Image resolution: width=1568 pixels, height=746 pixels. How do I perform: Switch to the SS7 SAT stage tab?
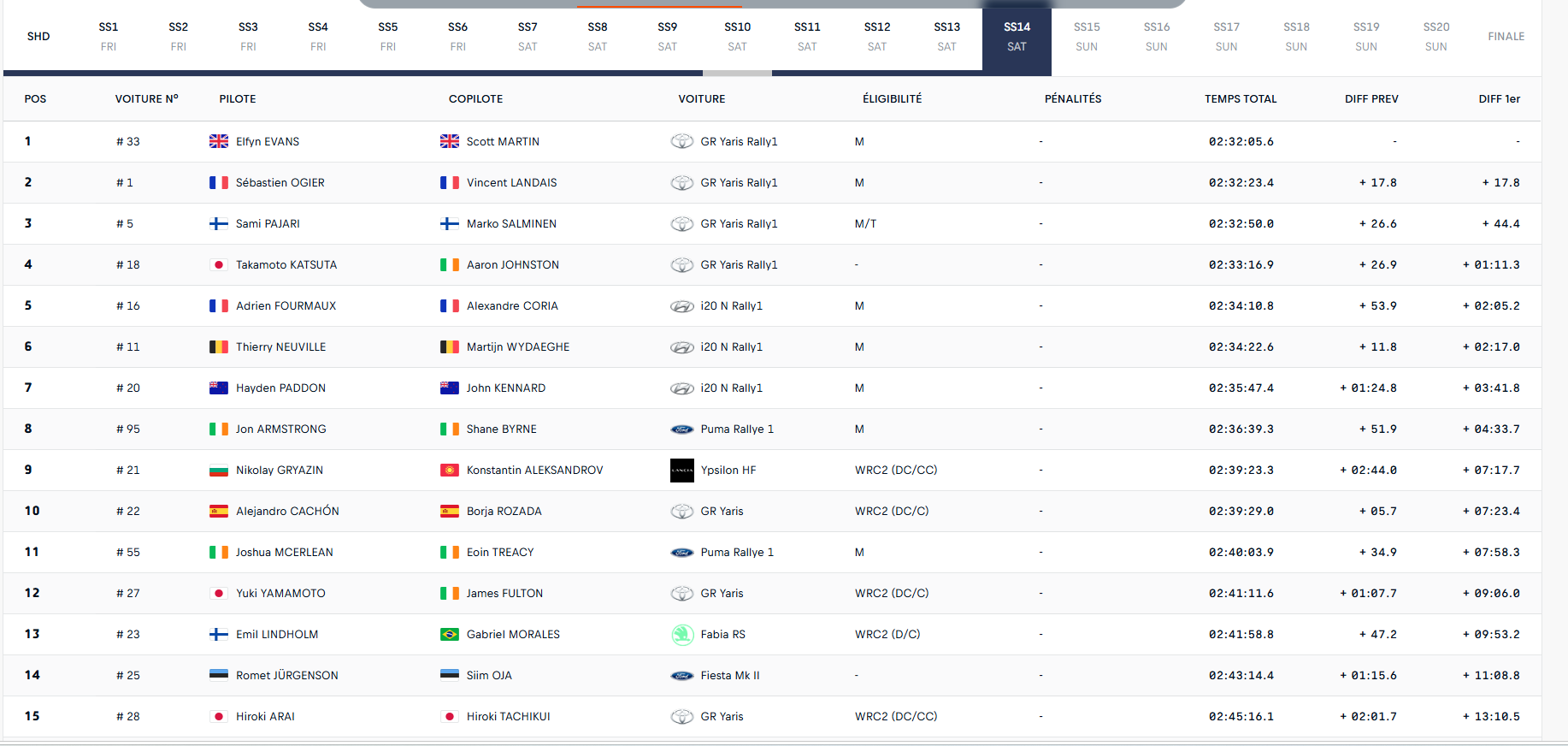point(528,36)
